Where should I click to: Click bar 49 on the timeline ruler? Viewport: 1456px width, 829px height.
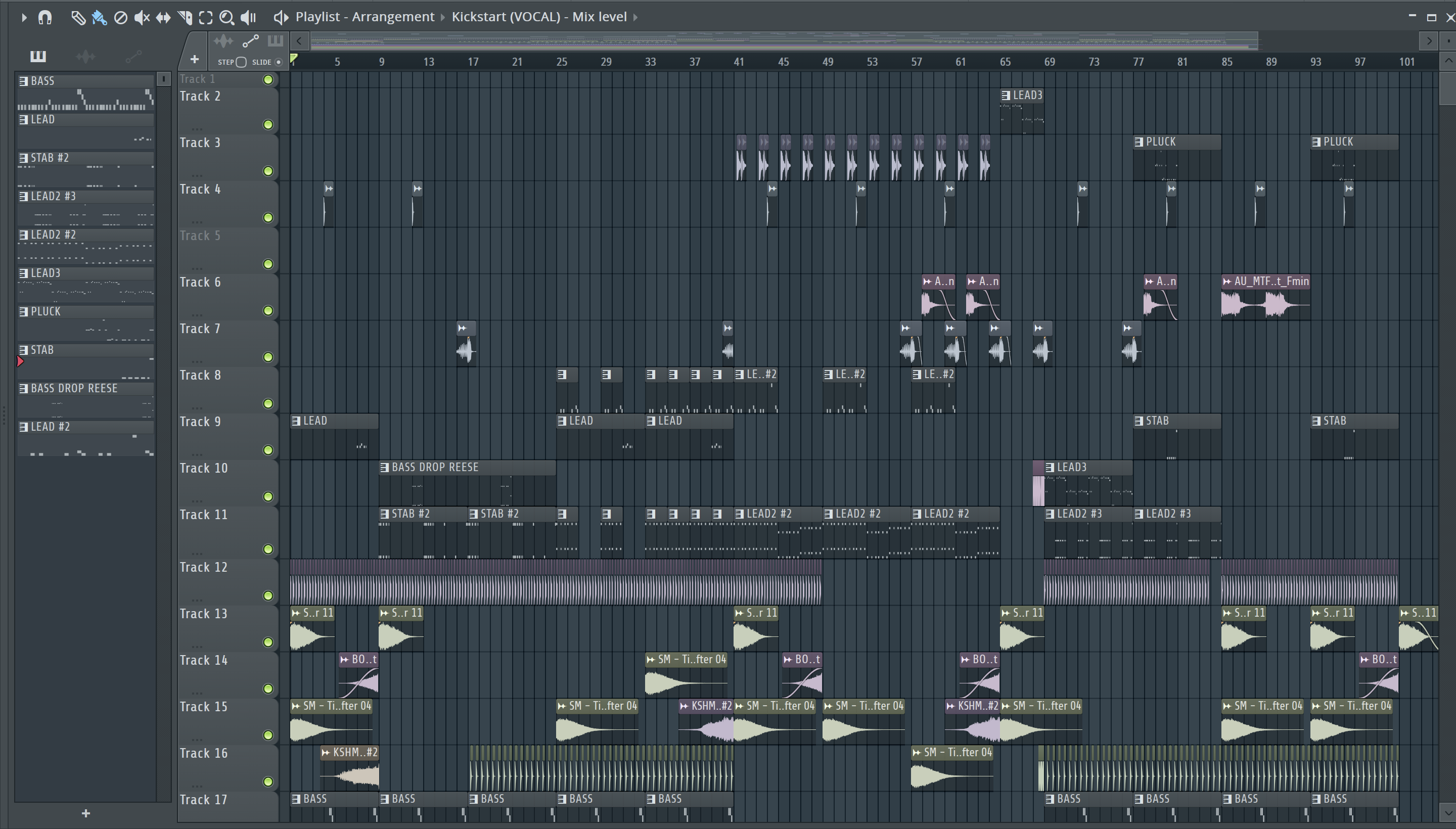(828, 62)
